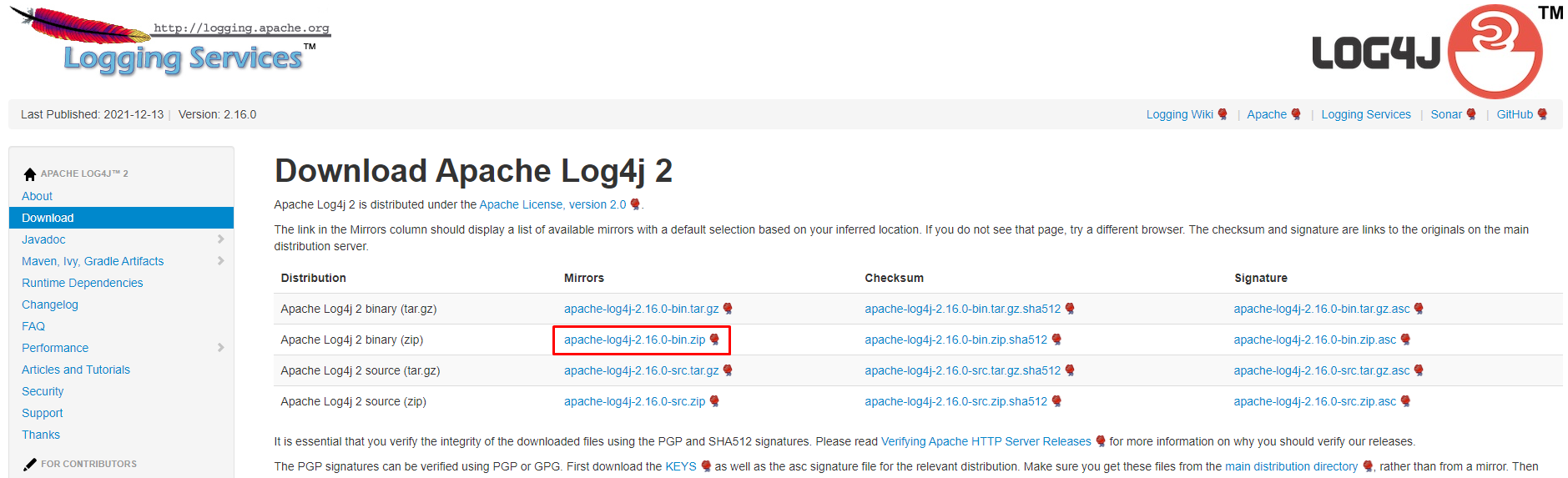
Task: Click external icon after bin.tar.gz.asc signature
Action: tap(1419, 309)
